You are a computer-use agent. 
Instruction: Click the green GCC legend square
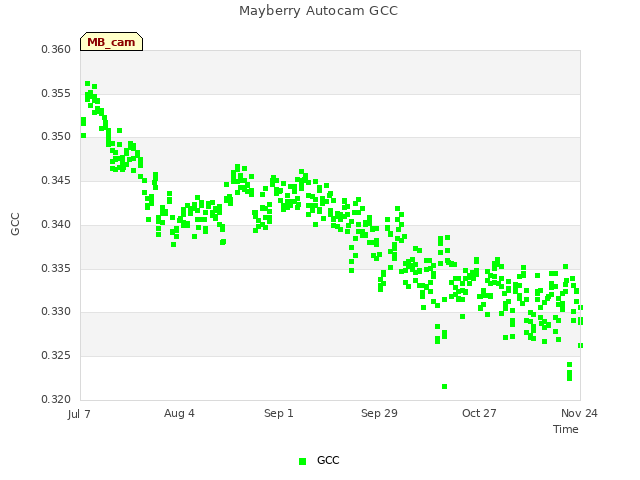click(x=302, y=461)
